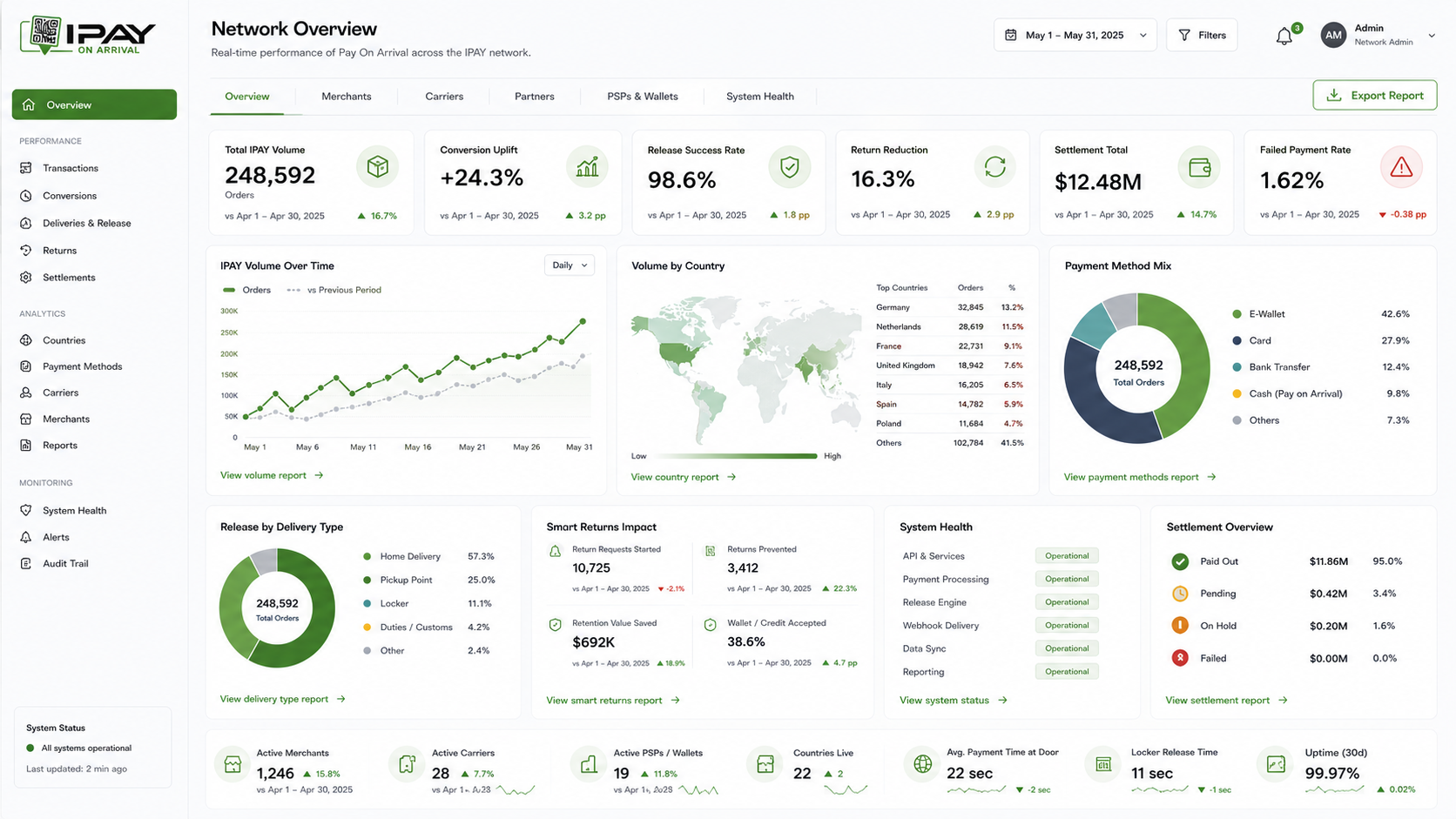Screen dimensions: 1456x819
Task: Click the Payment Method Mix donut chart
Action: point(1136,368)
